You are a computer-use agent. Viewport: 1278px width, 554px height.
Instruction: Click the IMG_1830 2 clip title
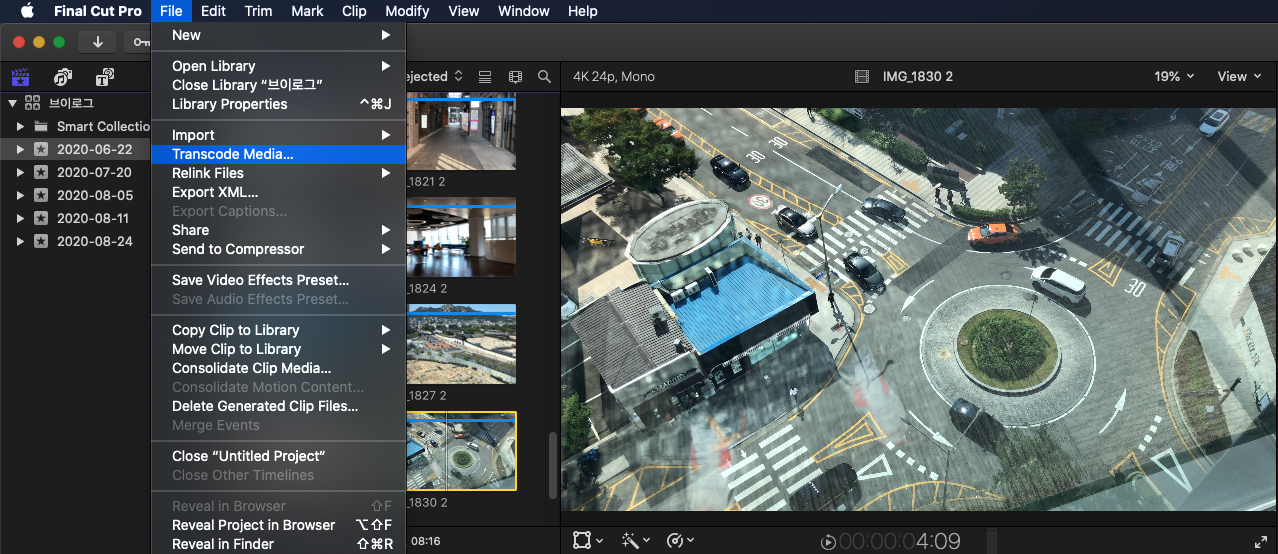[917, 77]
